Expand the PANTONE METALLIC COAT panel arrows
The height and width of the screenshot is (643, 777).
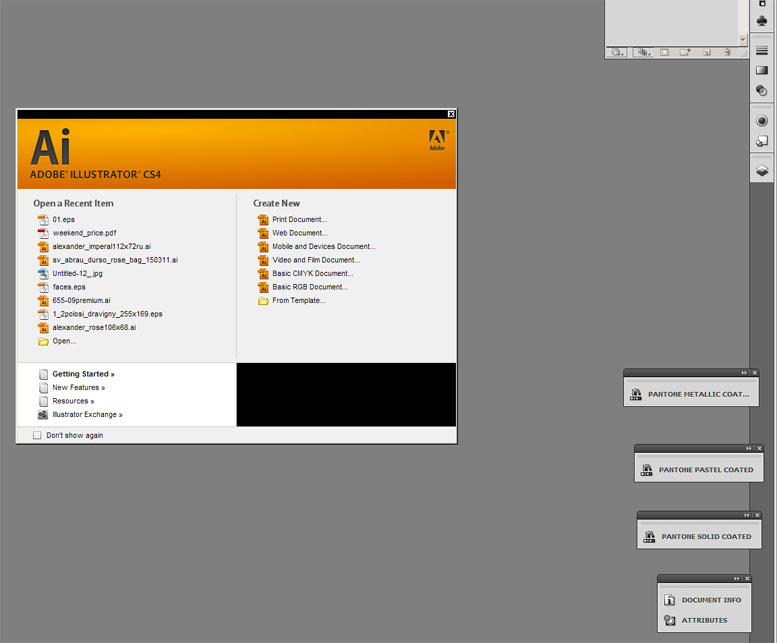744,373
